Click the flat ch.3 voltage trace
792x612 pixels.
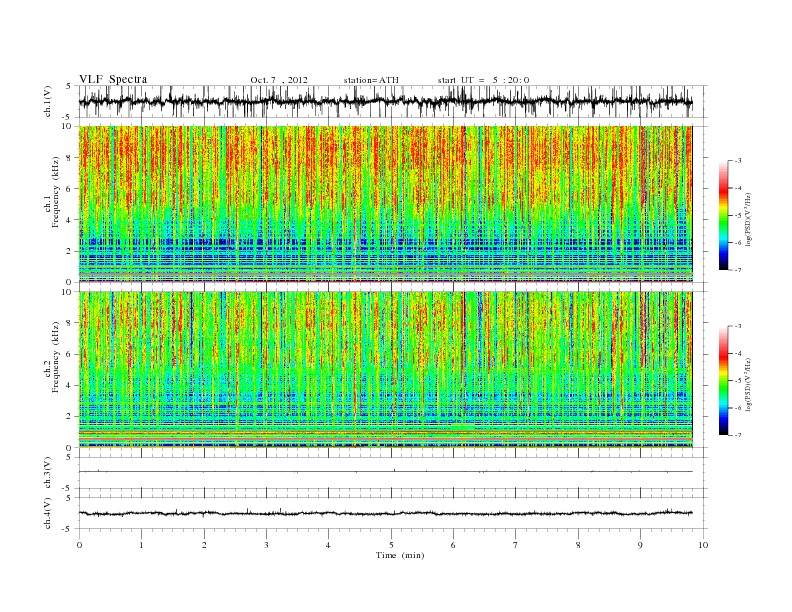click(x=385, y=472)
